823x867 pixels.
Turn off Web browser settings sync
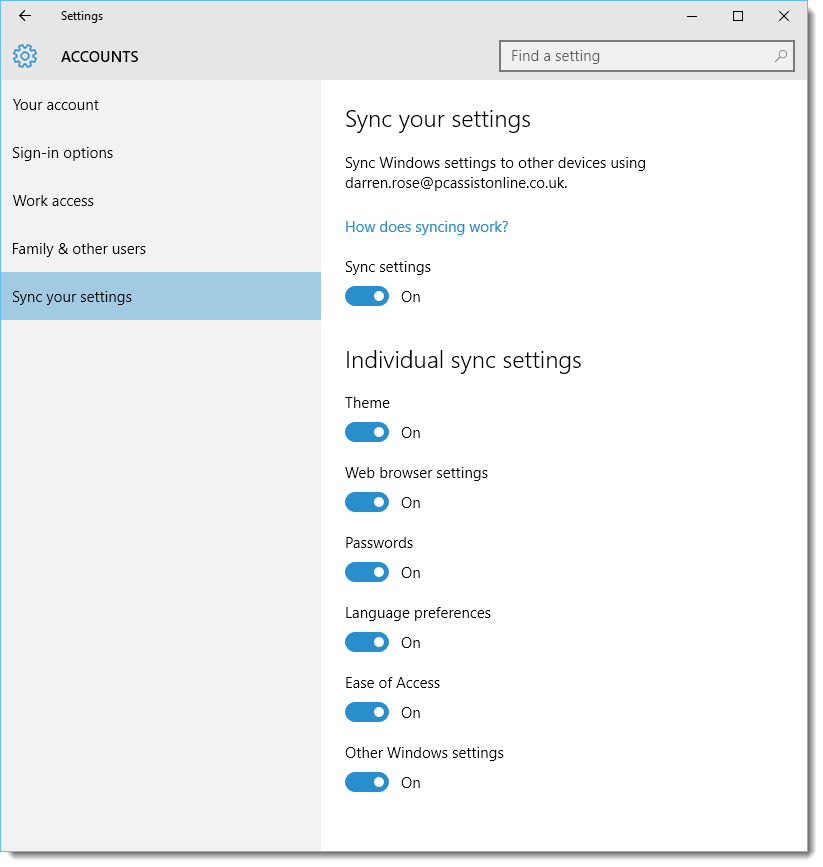[x=367, y=502]
